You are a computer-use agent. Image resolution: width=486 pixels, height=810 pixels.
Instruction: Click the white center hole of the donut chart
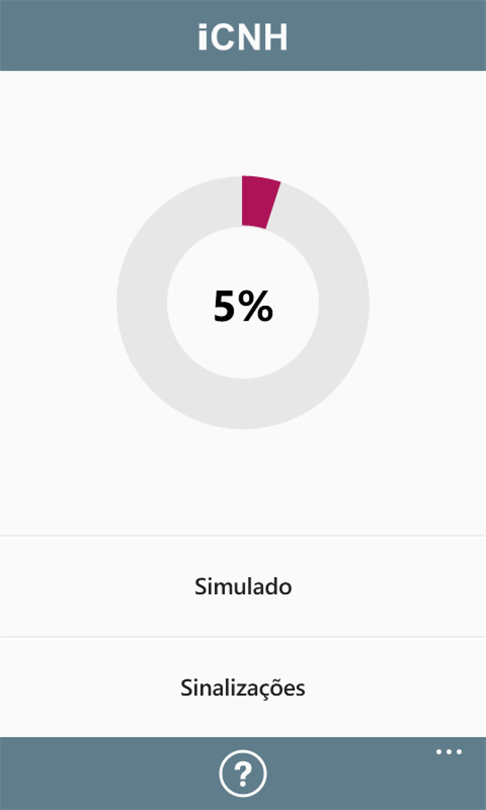coord(243,351)
